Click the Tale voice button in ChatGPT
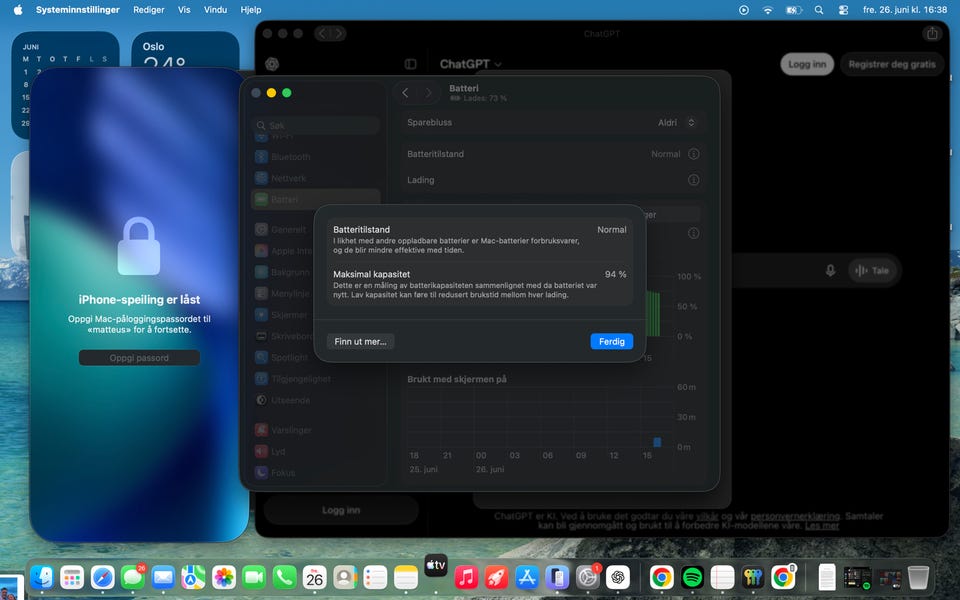Screen dimensions: 960x600 872,271
